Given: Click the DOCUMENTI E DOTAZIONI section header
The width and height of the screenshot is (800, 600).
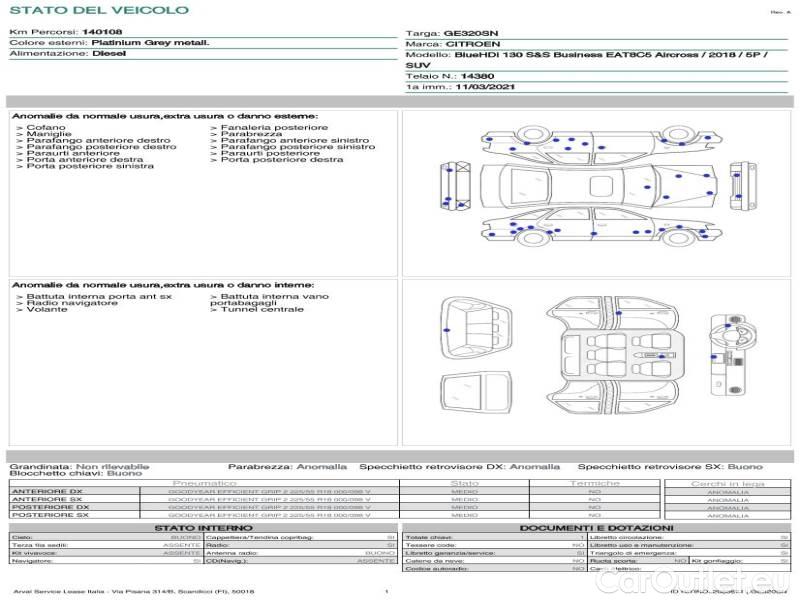Looking at the screenshot, I should [596, 527].
